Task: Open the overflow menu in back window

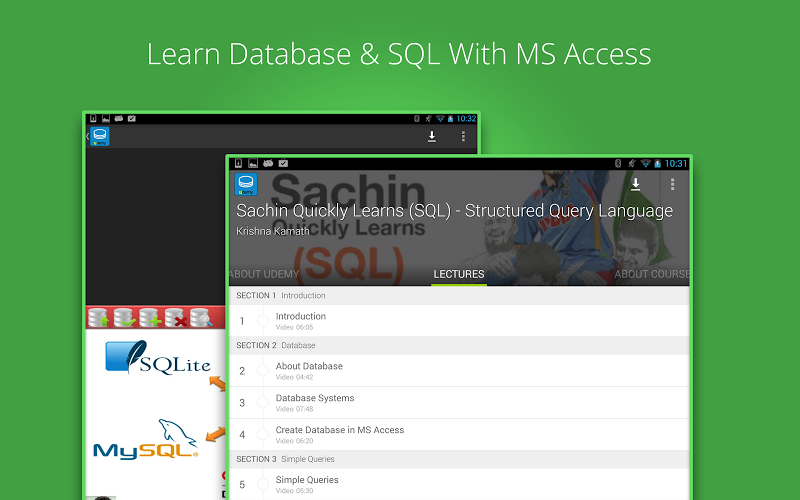Action: [463, 136]
